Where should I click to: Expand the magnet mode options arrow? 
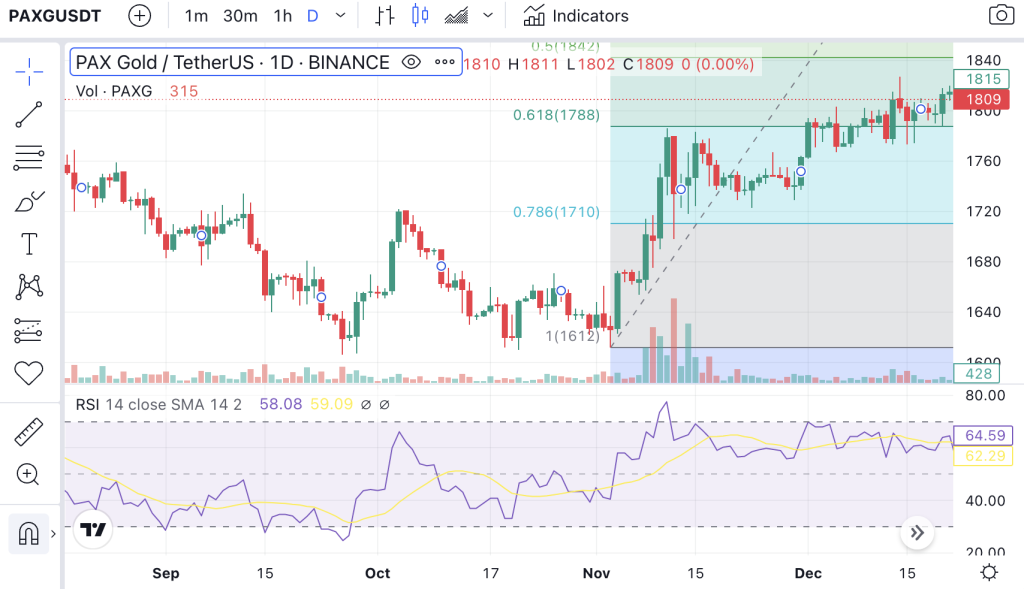(x=54, y=534)
